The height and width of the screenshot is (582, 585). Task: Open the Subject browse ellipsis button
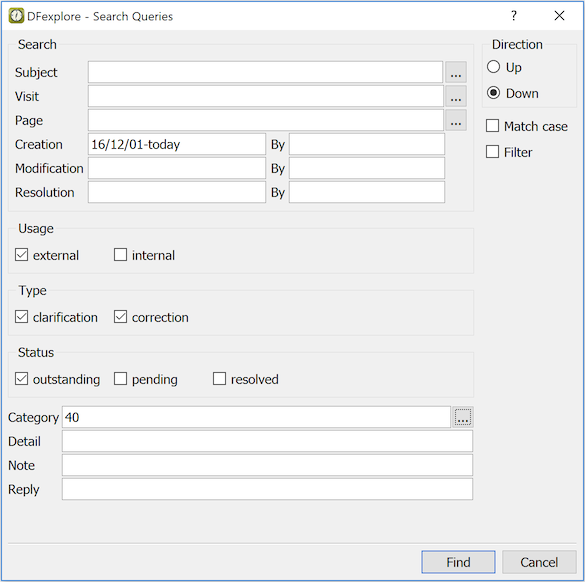[x=456, y=72]
